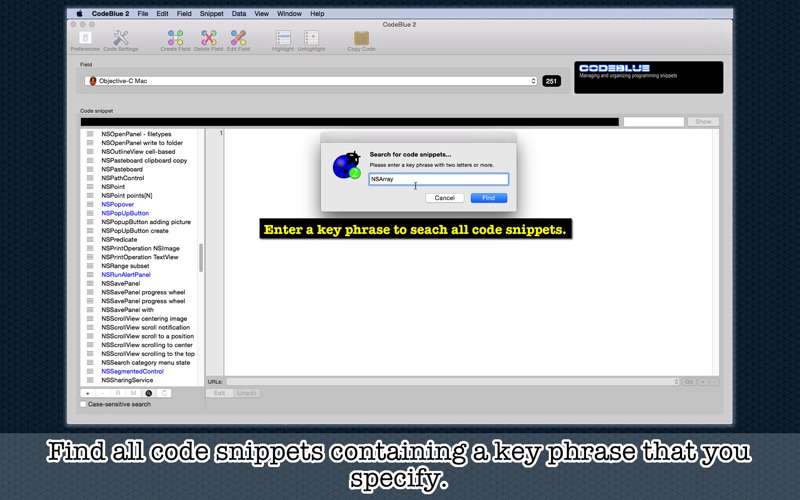Click the Find button in the search dialog
The height and width of the screenshot is (500, 800).
point(489,198)
